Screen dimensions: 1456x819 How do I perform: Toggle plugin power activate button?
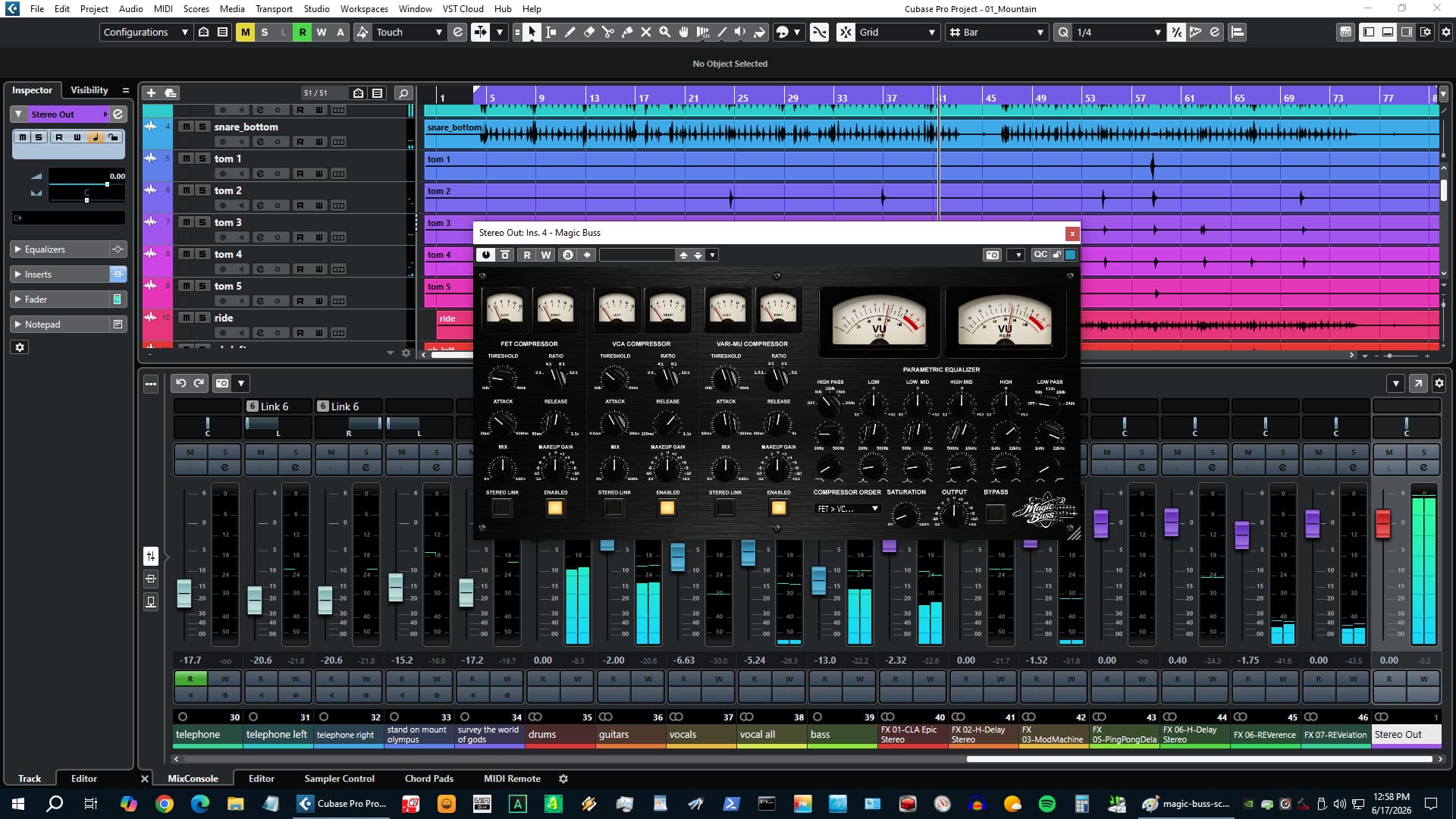click(486, 255)
